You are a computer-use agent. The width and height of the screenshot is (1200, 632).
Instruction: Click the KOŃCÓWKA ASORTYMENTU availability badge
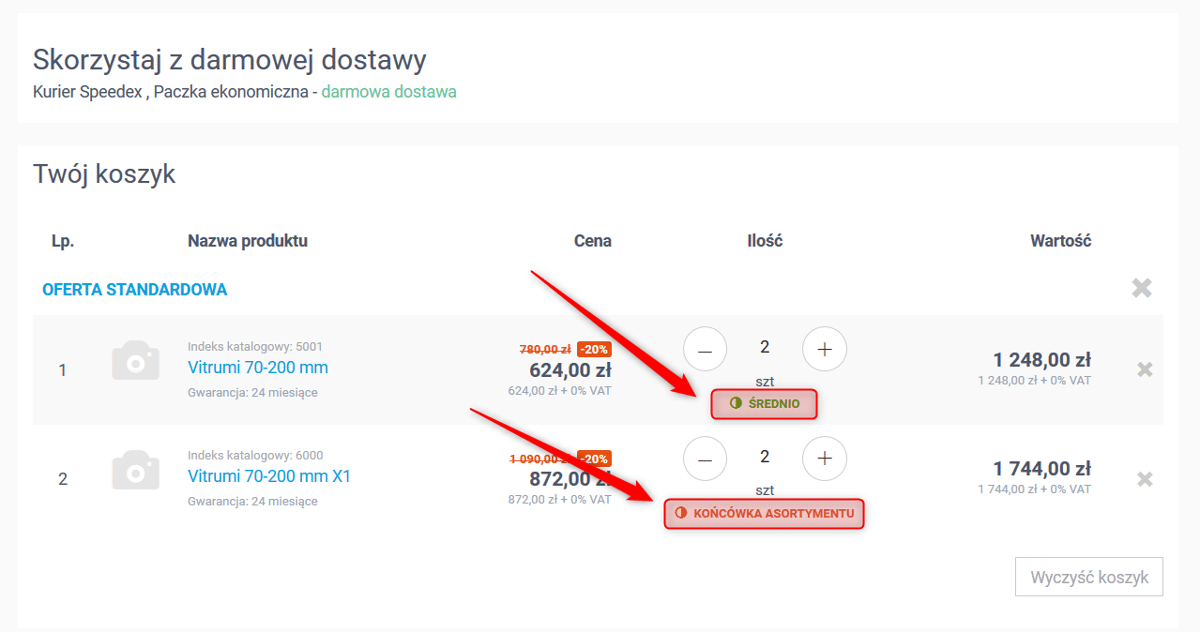(764, 513)
